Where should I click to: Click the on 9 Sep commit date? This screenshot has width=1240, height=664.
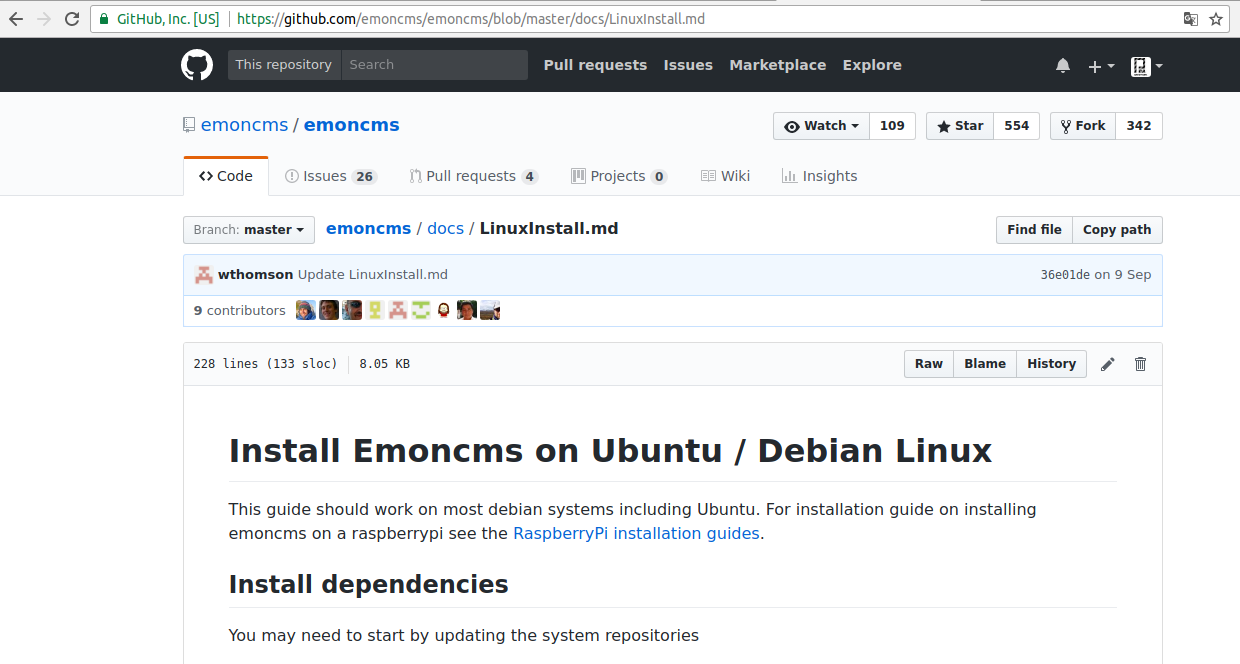(x=1122, y=275)
